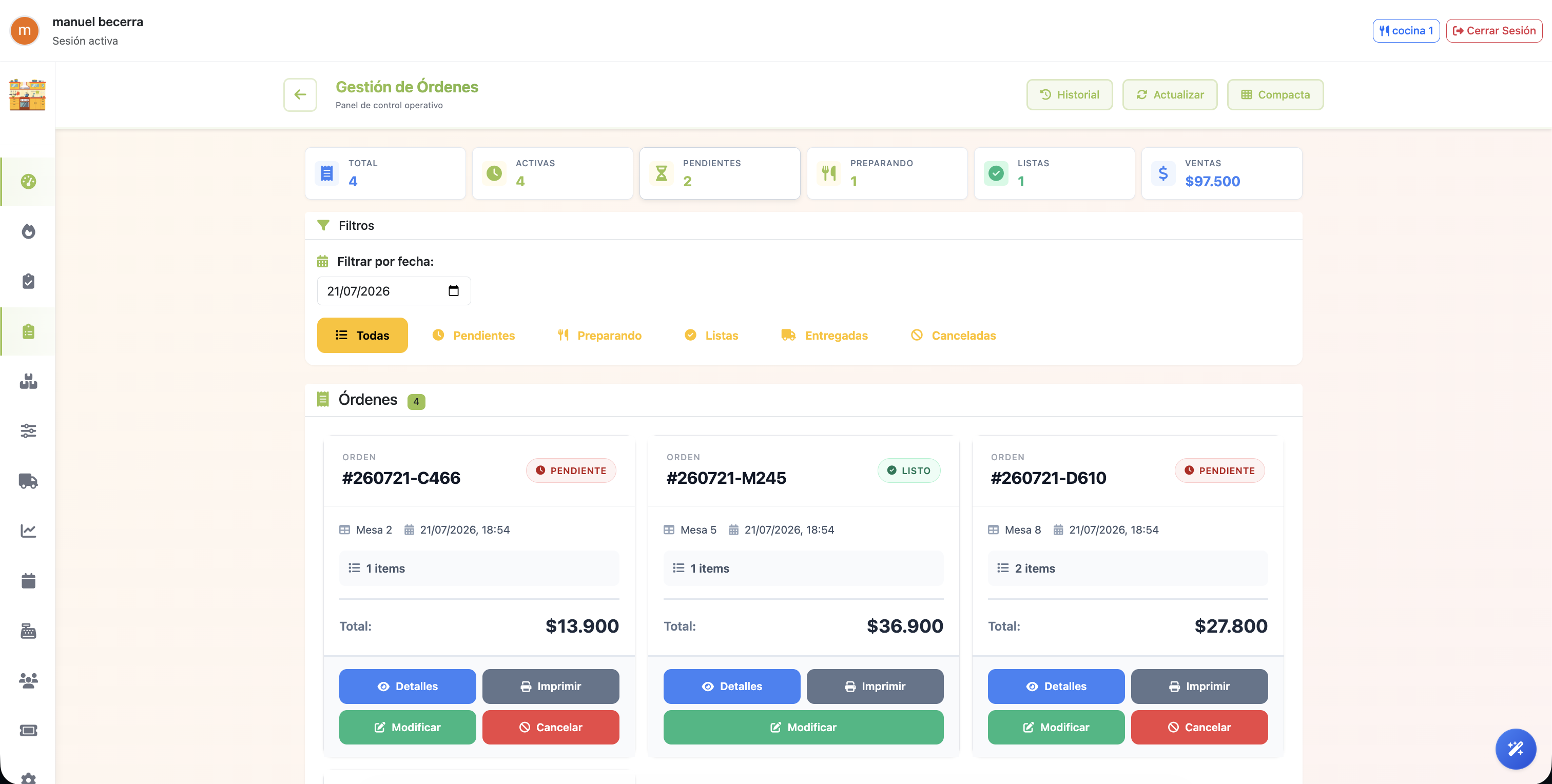Viewport: 1552px width, 784px height.
Task: Expand the 2 items row for Mesa 8
Action: (x=1128, y=569)
